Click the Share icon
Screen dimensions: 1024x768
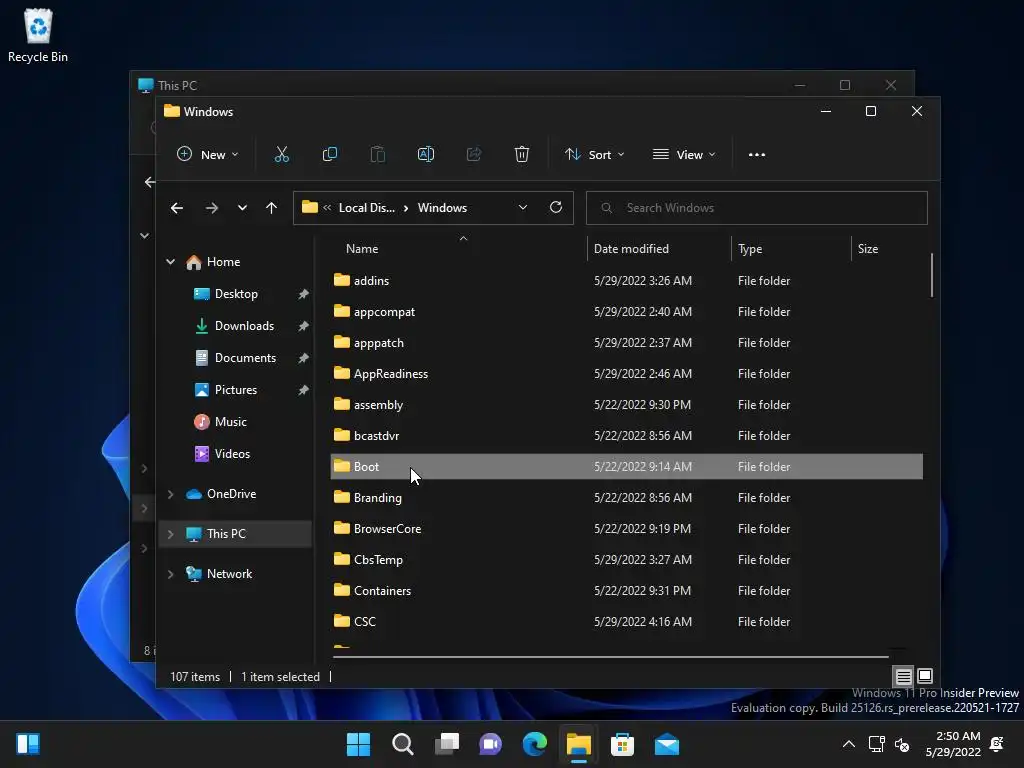tap(474, 155)
